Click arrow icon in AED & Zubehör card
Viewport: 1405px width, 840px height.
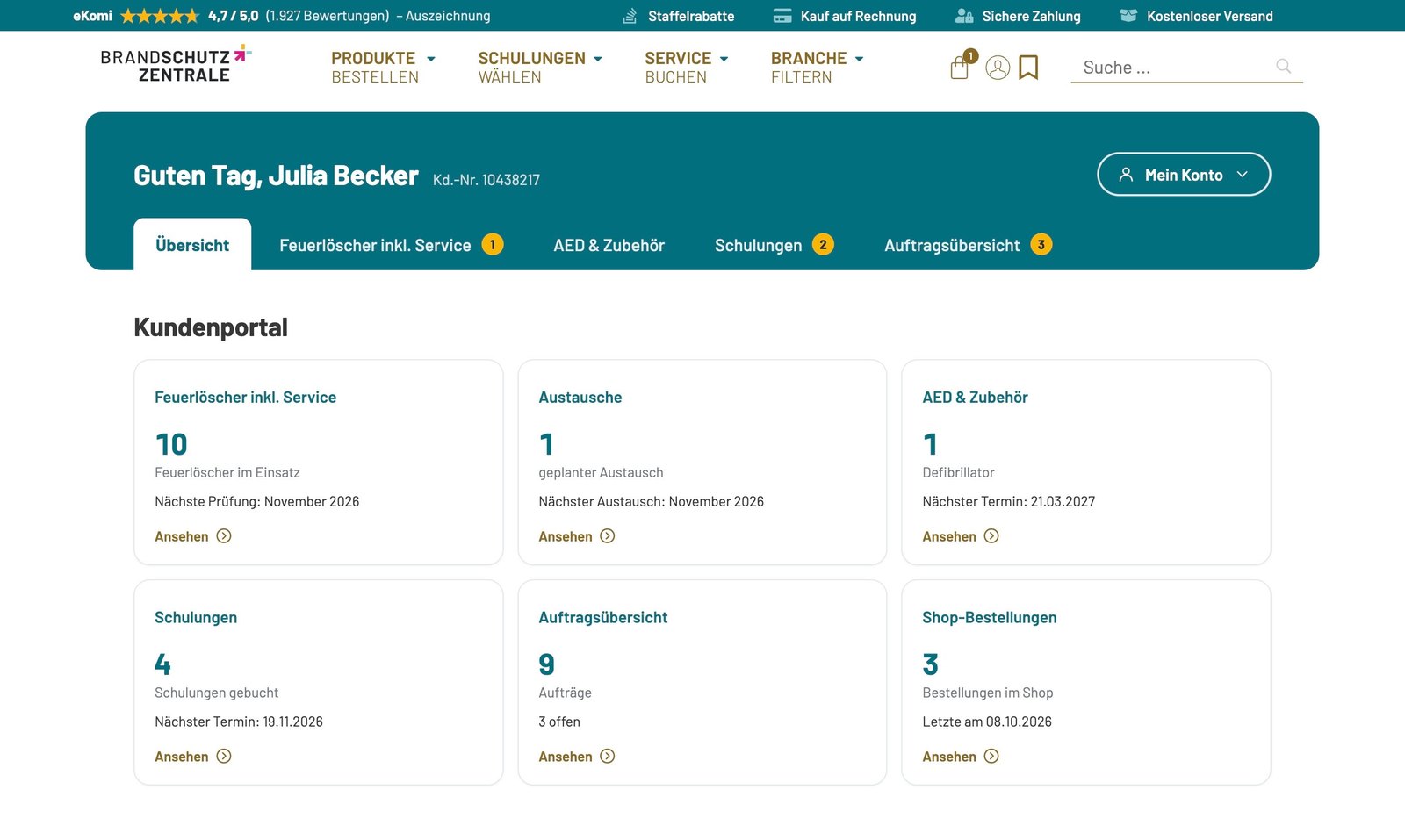click(x=991, y=535)
